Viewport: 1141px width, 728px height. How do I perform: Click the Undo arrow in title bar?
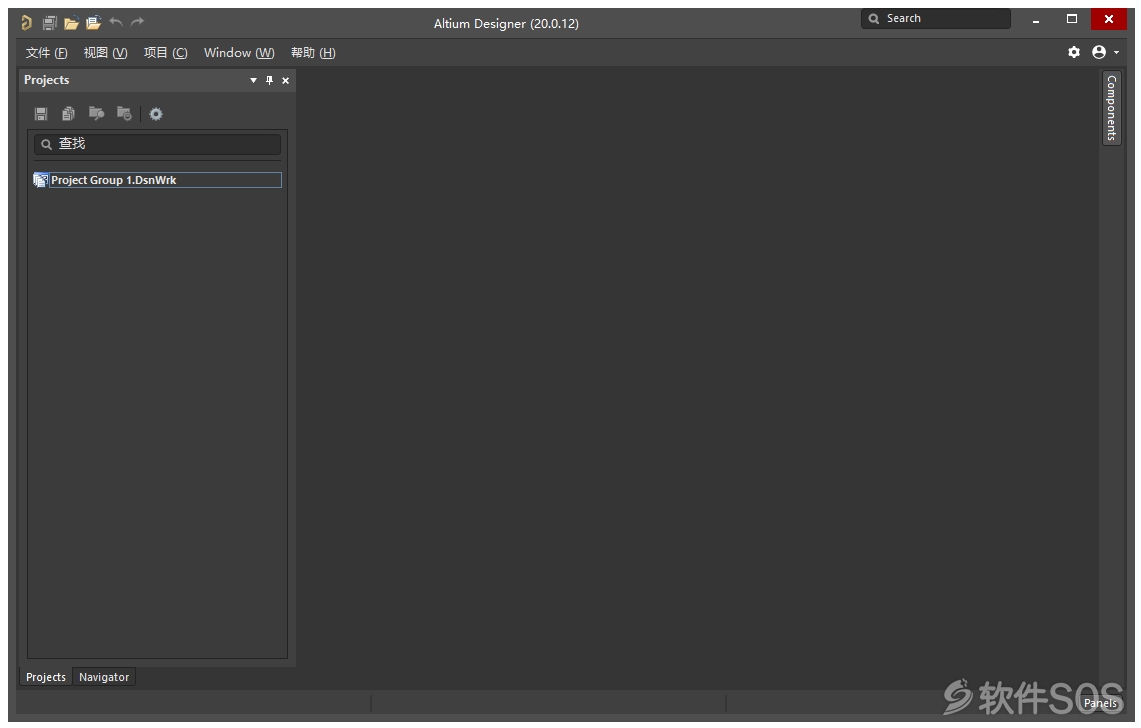[x=116, y=22]
